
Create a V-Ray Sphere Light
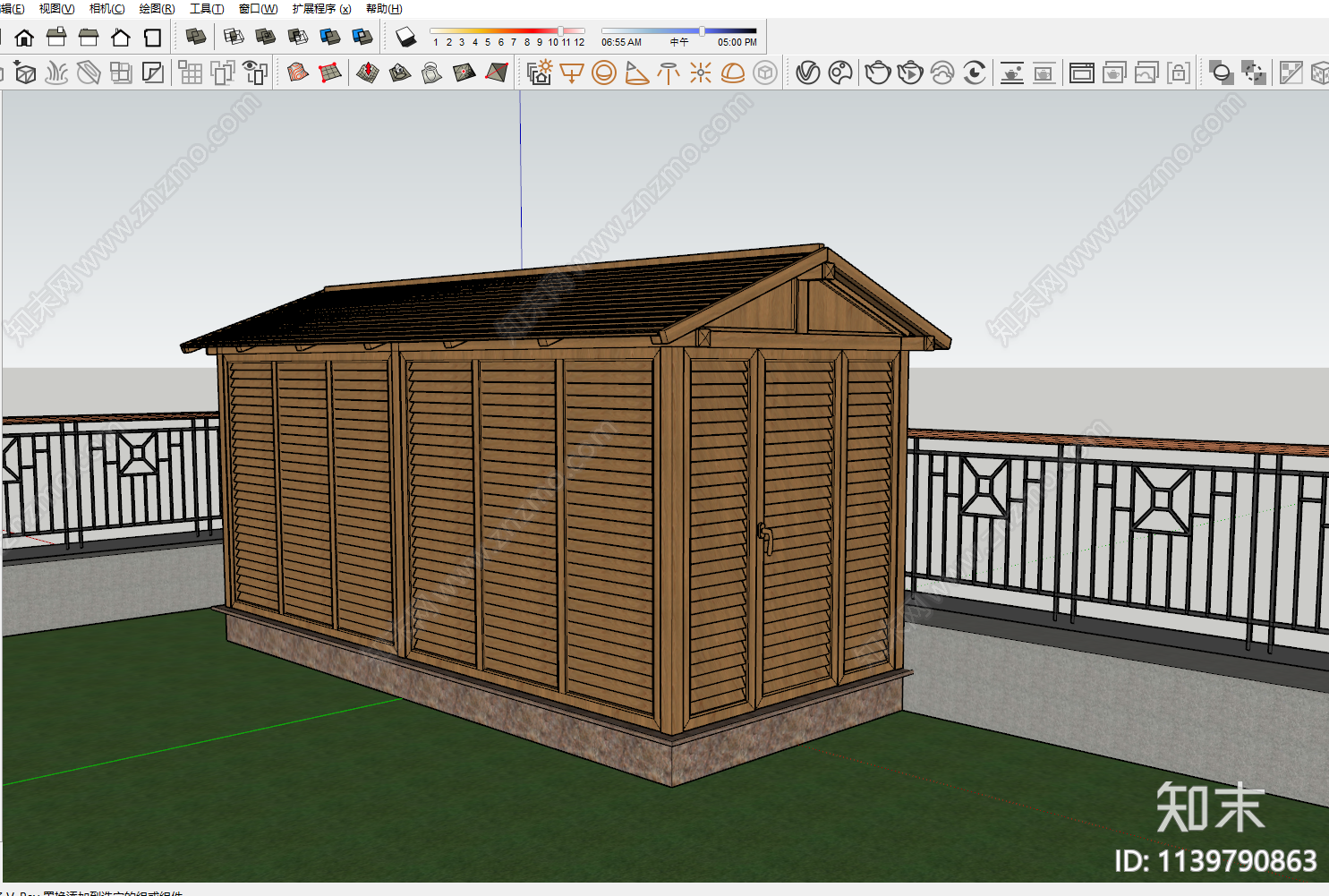(604, 73)
